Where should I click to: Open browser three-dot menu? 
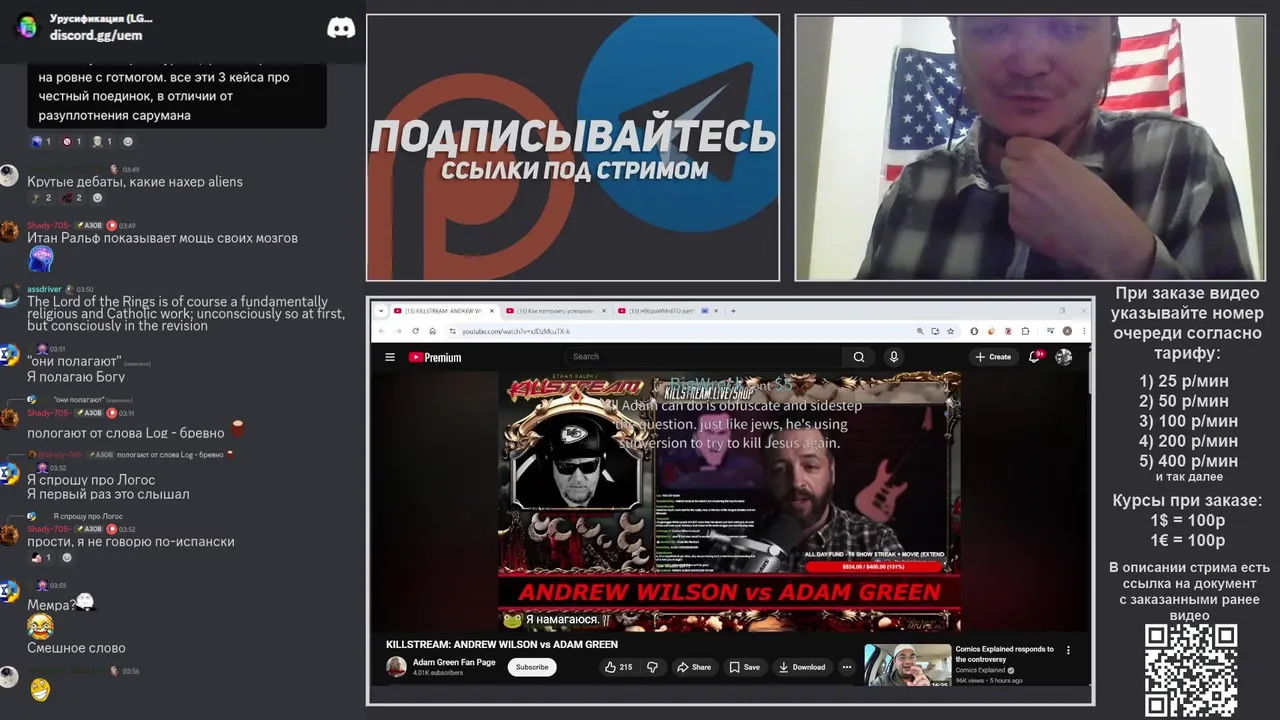coord(1083,331)
